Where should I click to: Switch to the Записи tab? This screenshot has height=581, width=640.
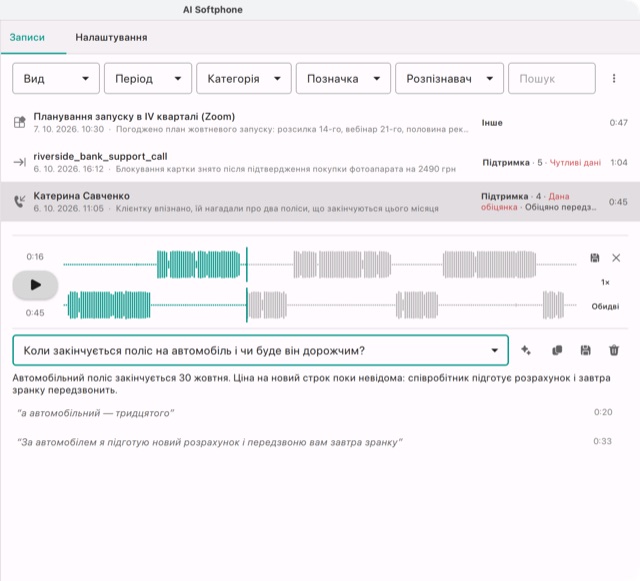27,38
